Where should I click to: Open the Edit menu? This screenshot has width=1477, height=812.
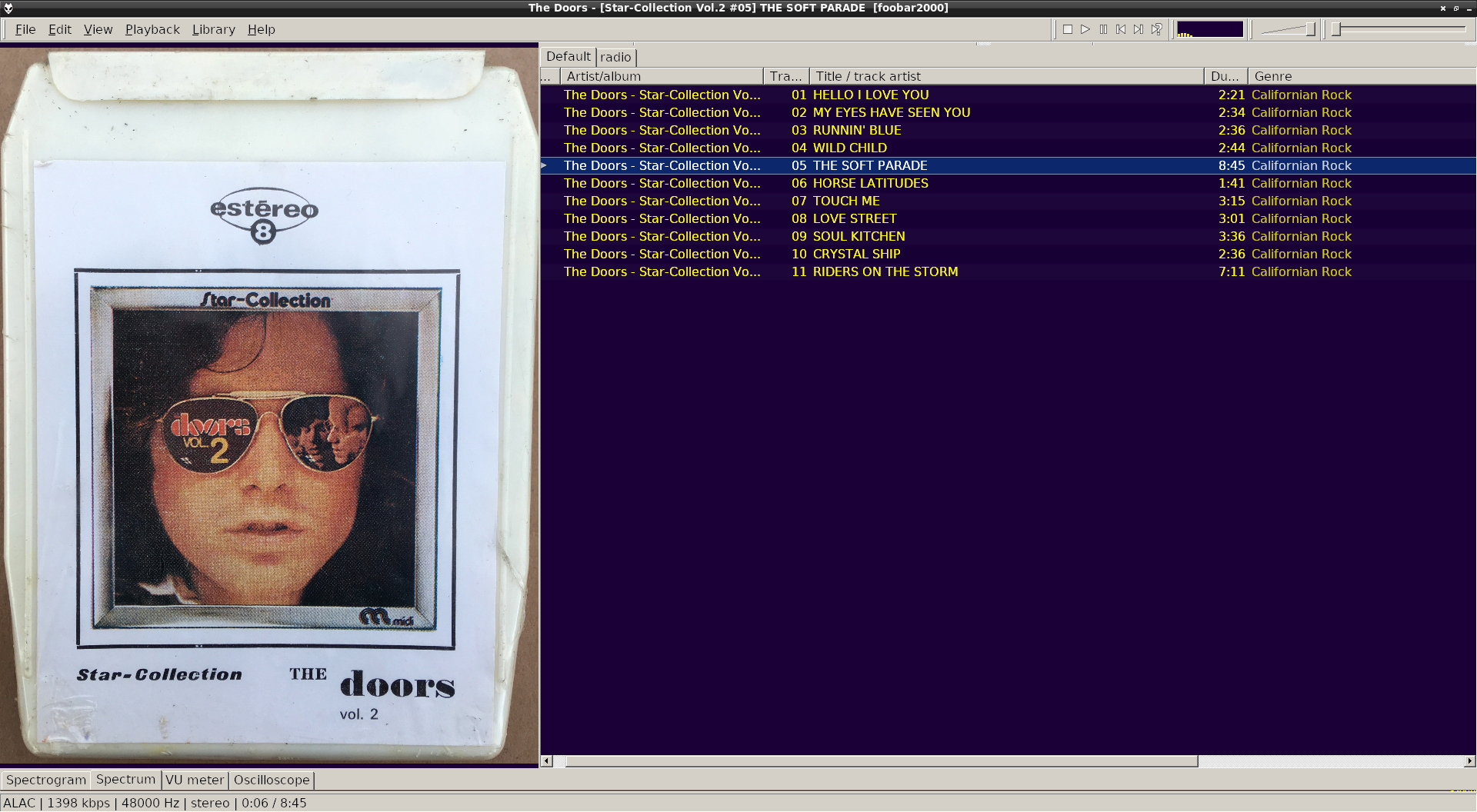[x=60, y=29]
